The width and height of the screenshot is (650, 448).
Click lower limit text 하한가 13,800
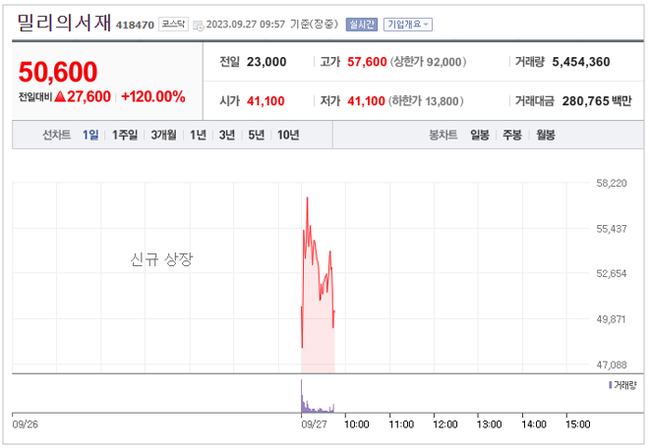[x=426, y=101]
